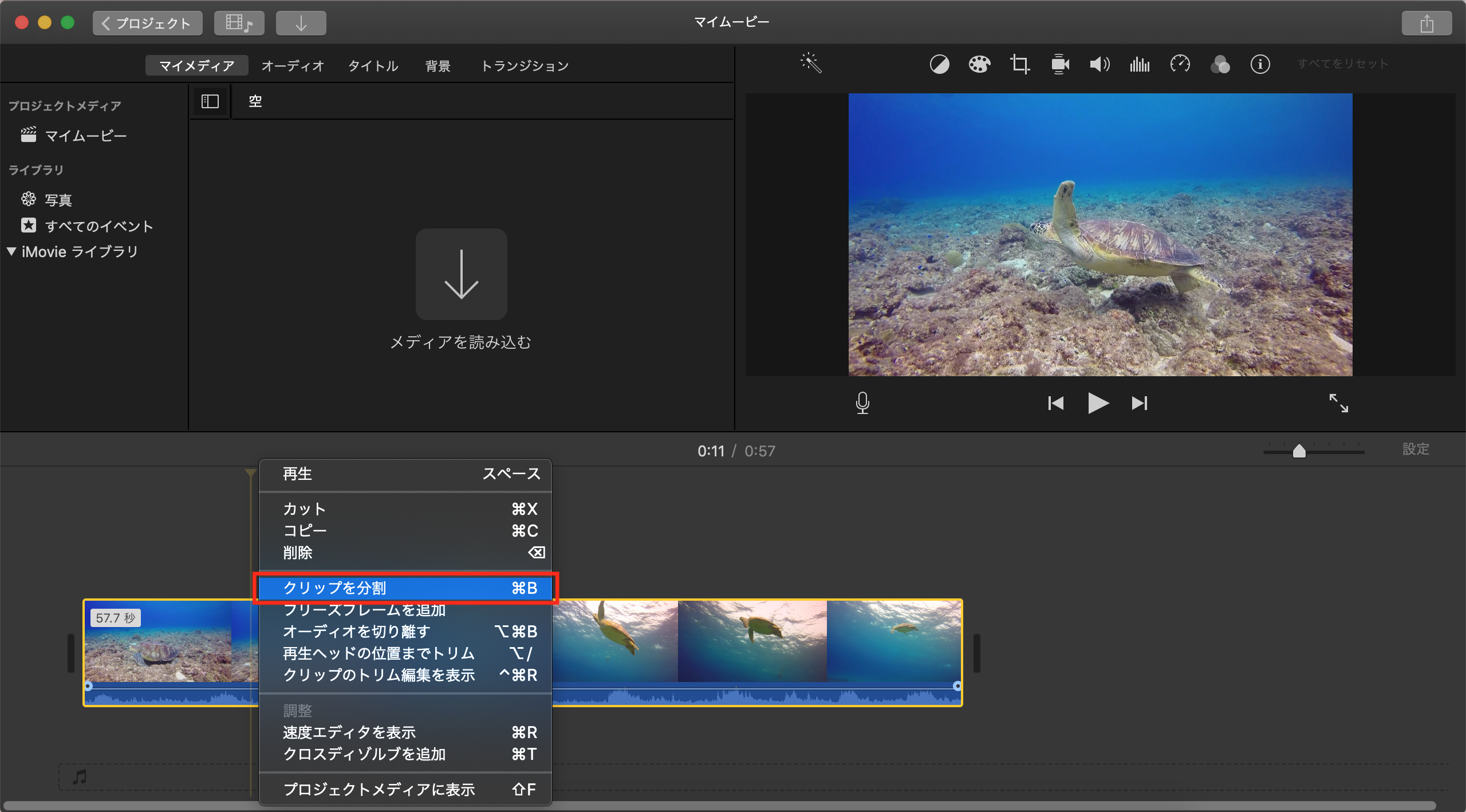1466x812 pixels.
Task: Choose クリップを分割 menu item
Action: click(405, 588)
